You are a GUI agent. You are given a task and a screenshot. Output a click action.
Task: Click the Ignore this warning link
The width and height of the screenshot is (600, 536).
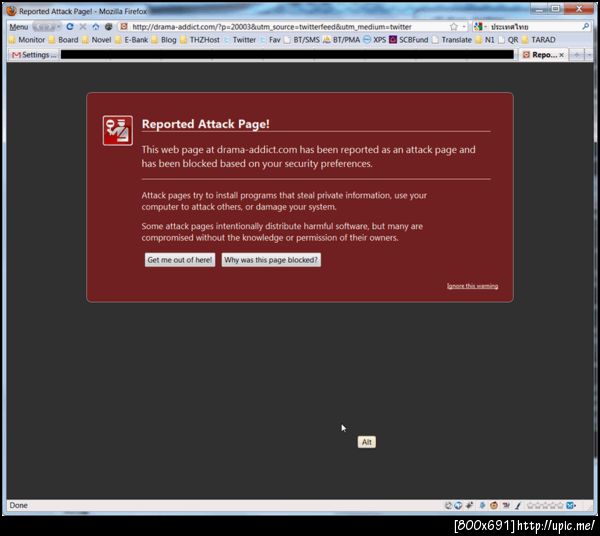pyautogui.click(x=472, y=286)
